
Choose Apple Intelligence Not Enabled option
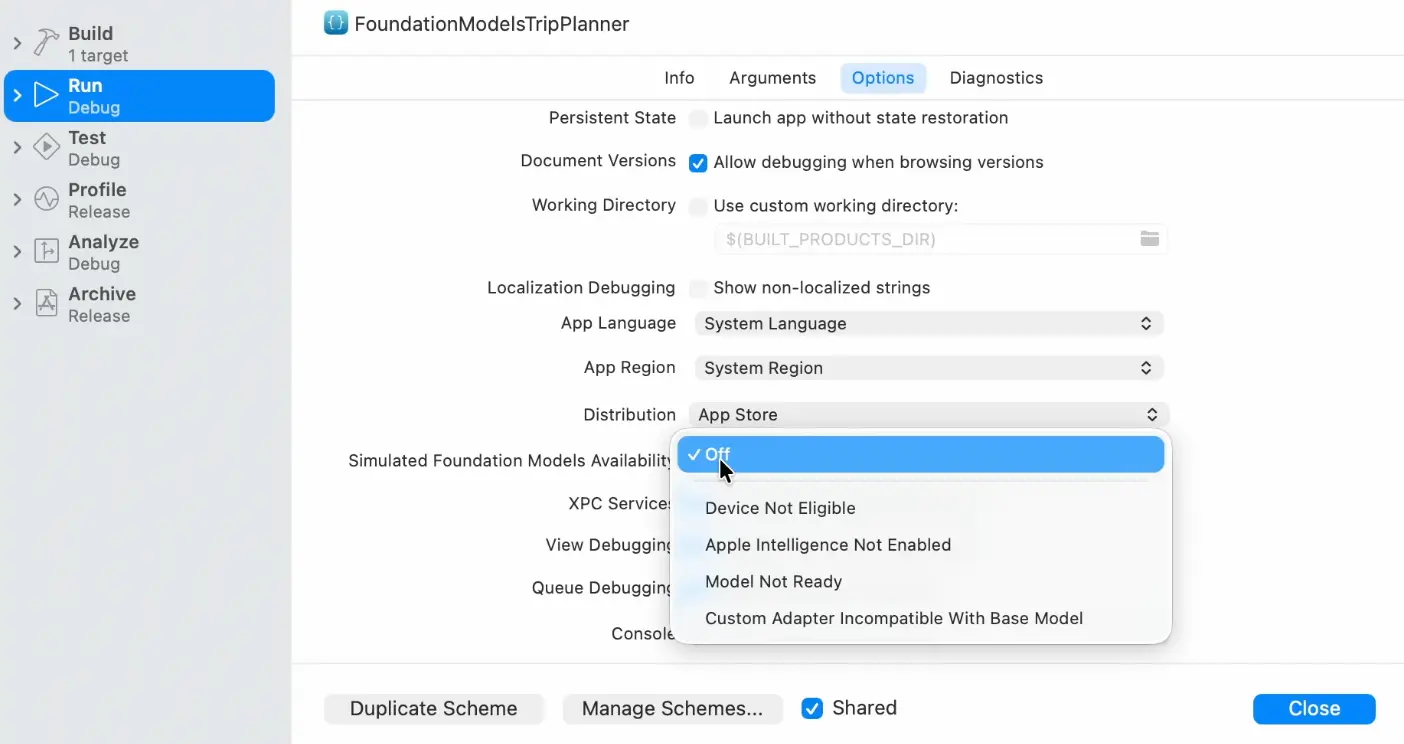[x=921, y=545]
